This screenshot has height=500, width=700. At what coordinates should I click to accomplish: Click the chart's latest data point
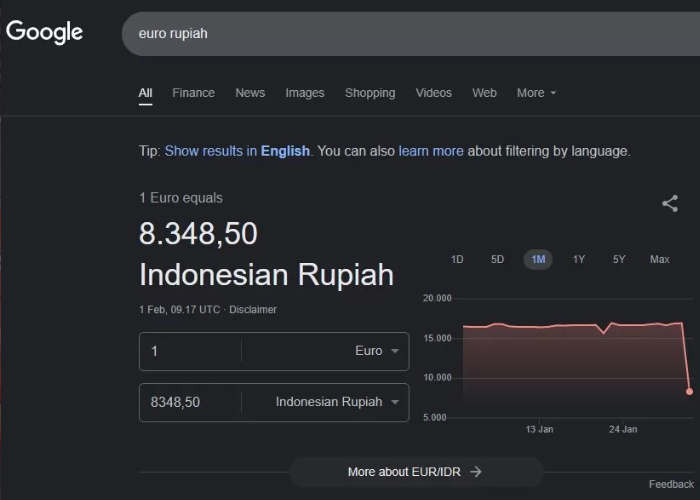tap(689, 392)
